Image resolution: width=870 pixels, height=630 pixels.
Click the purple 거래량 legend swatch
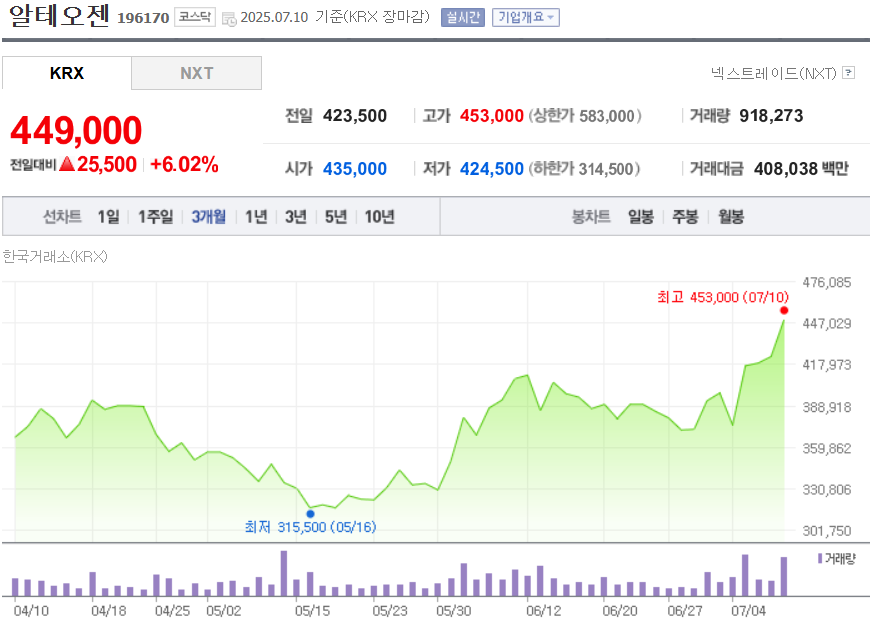tap(820, 559)
